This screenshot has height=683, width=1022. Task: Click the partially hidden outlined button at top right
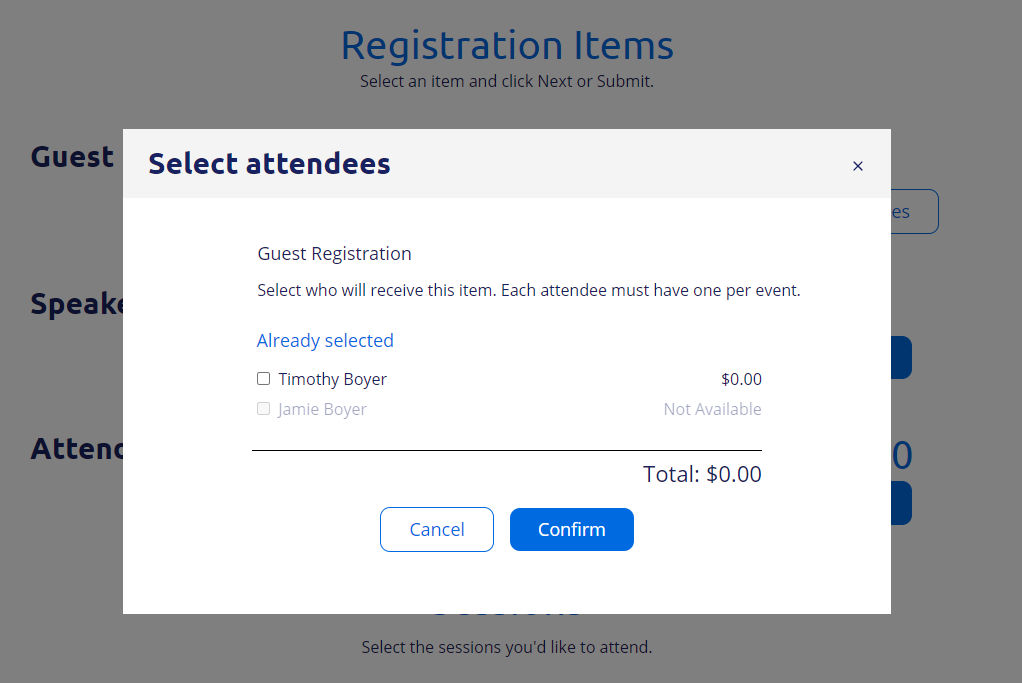[x=914, y=212]
